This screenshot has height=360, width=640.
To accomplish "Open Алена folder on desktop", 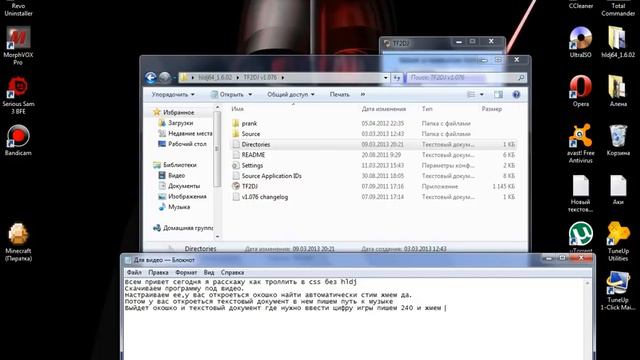I will coord(618,91).
